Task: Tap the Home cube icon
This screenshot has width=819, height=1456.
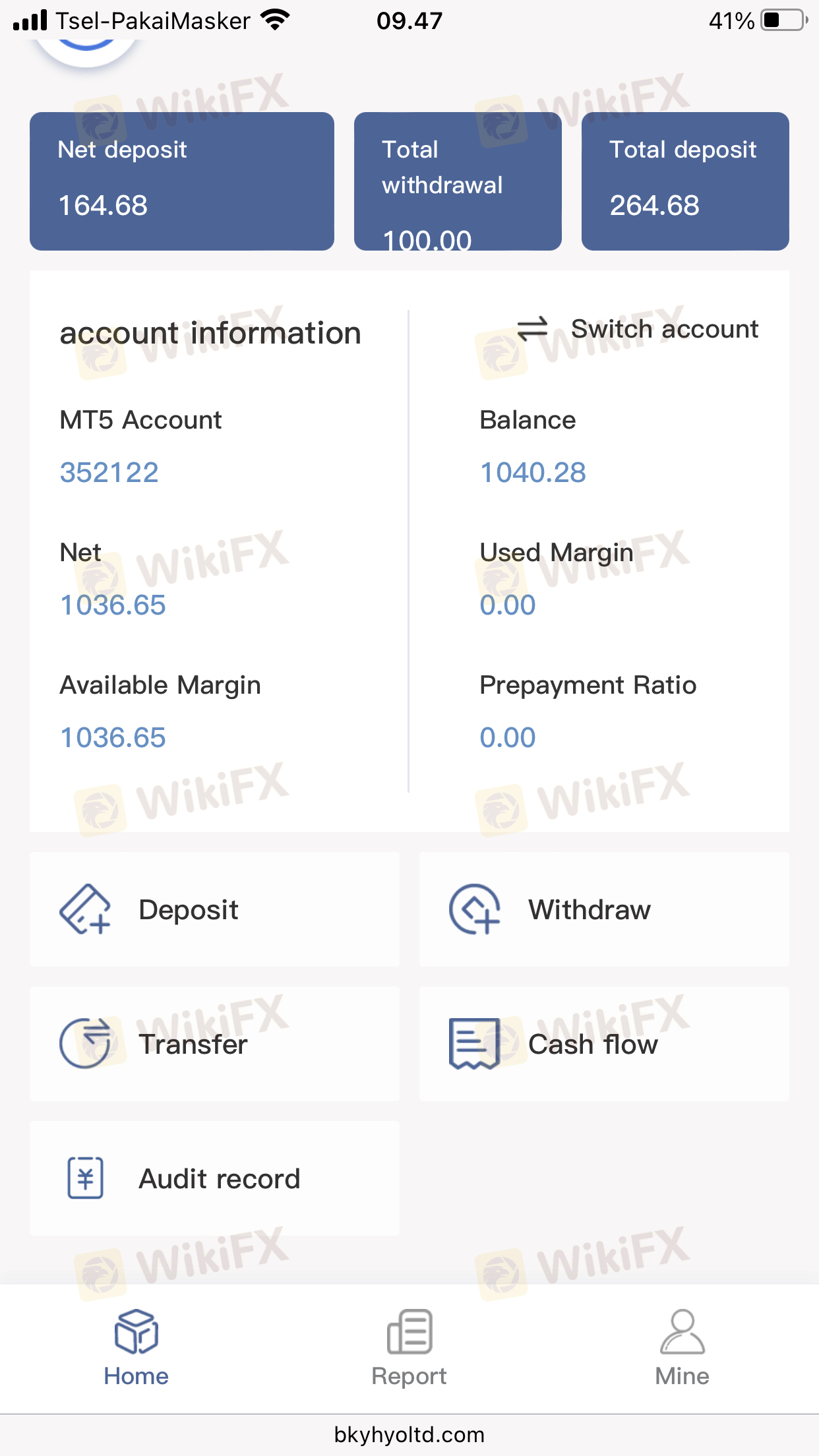Action: (x=136, y=1331)
